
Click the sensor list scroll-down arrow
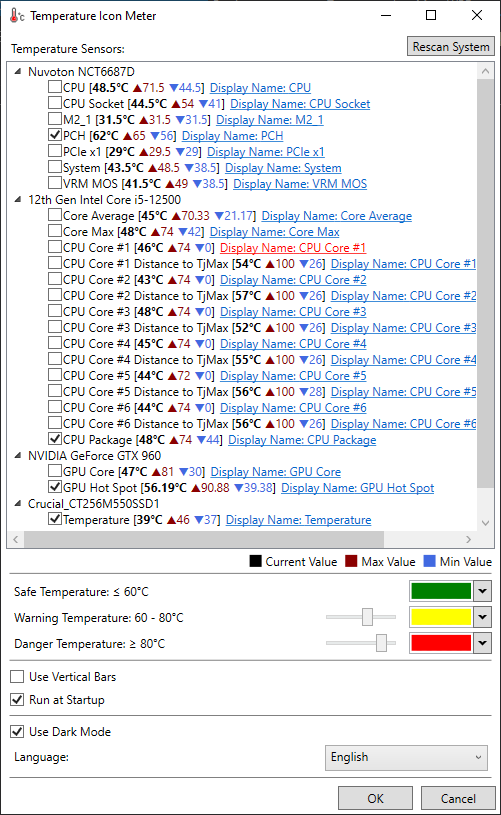point(485,522)
